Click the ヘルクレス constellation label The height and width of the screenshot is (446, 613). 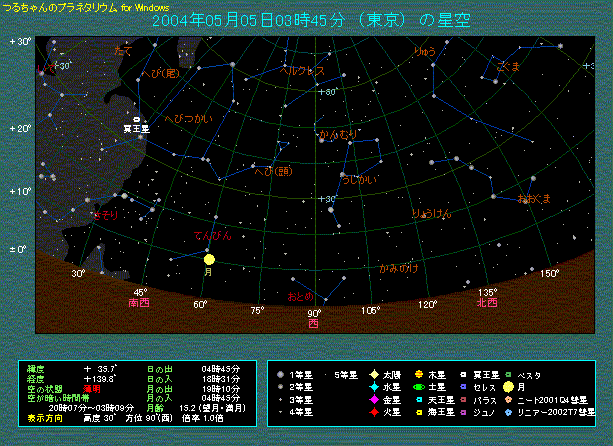pos(302,71)
